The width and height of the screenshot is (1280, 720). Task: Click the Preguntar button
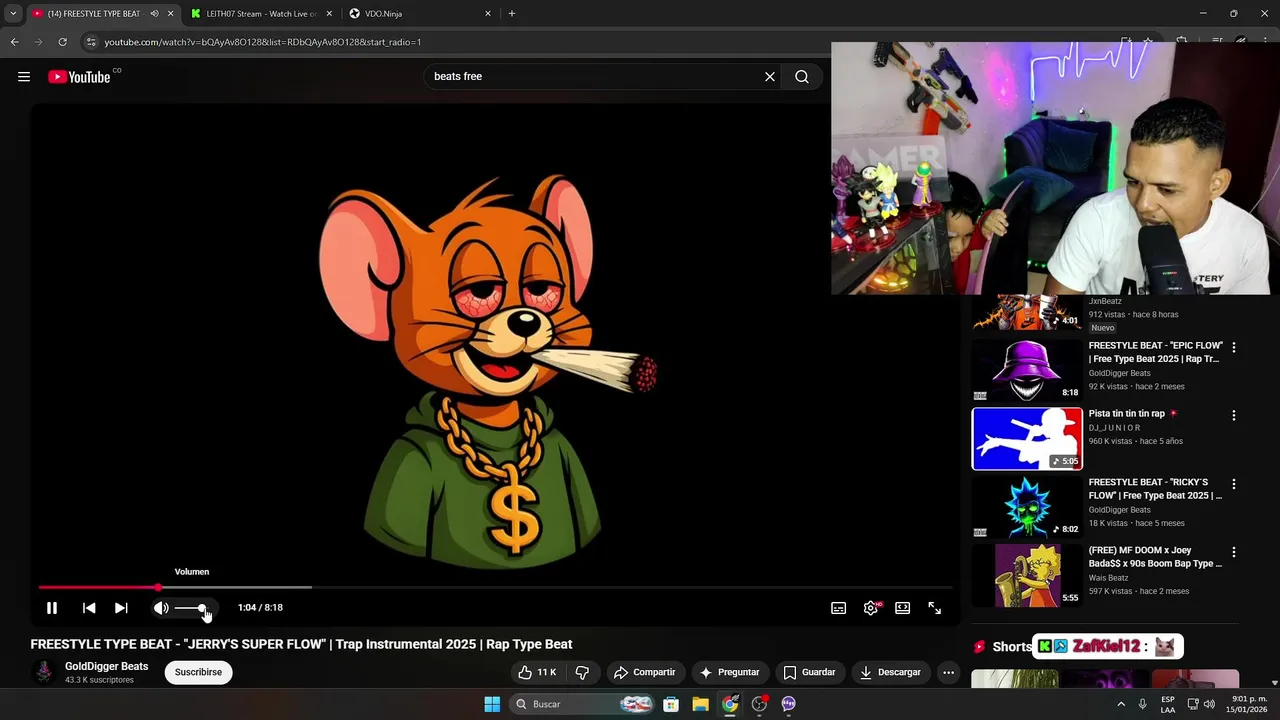[x=730, y=672]
